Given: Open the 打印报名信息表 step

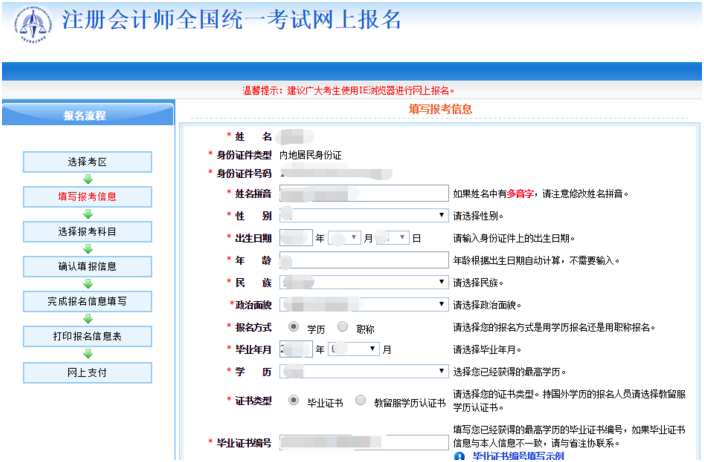Looking at the screenshot, I should pos(88,336).
